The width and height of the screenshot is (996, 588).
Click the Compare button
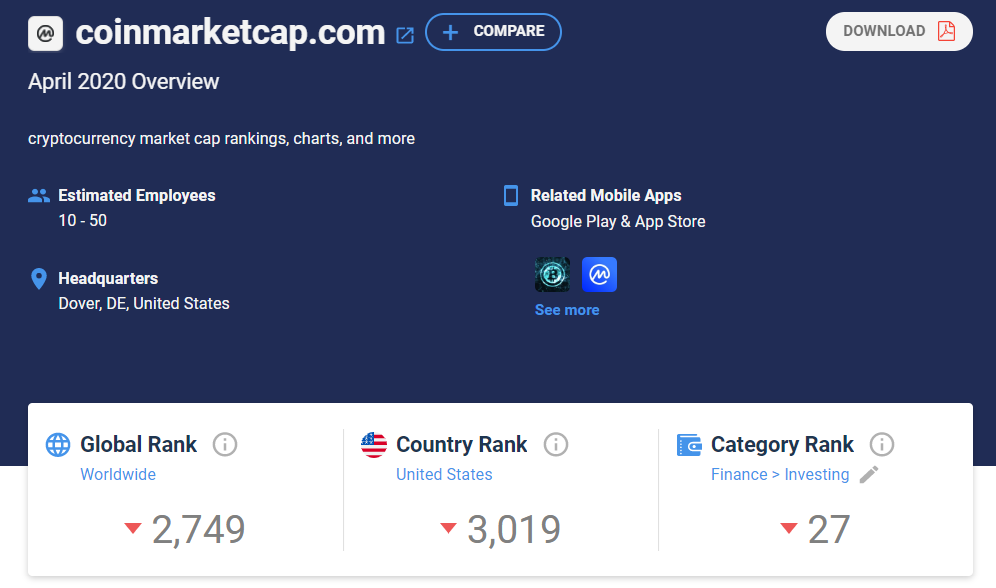coord(493,32)
